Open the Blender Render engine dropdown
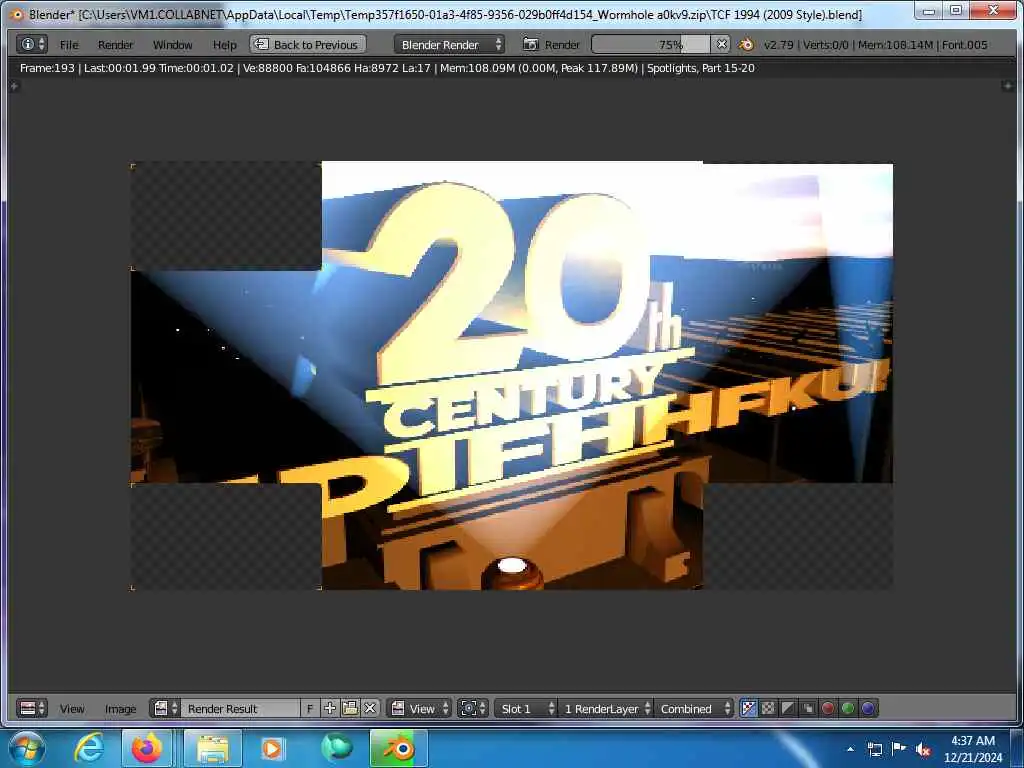Viewport: 1024px width, 768px height. coord(449,44)
